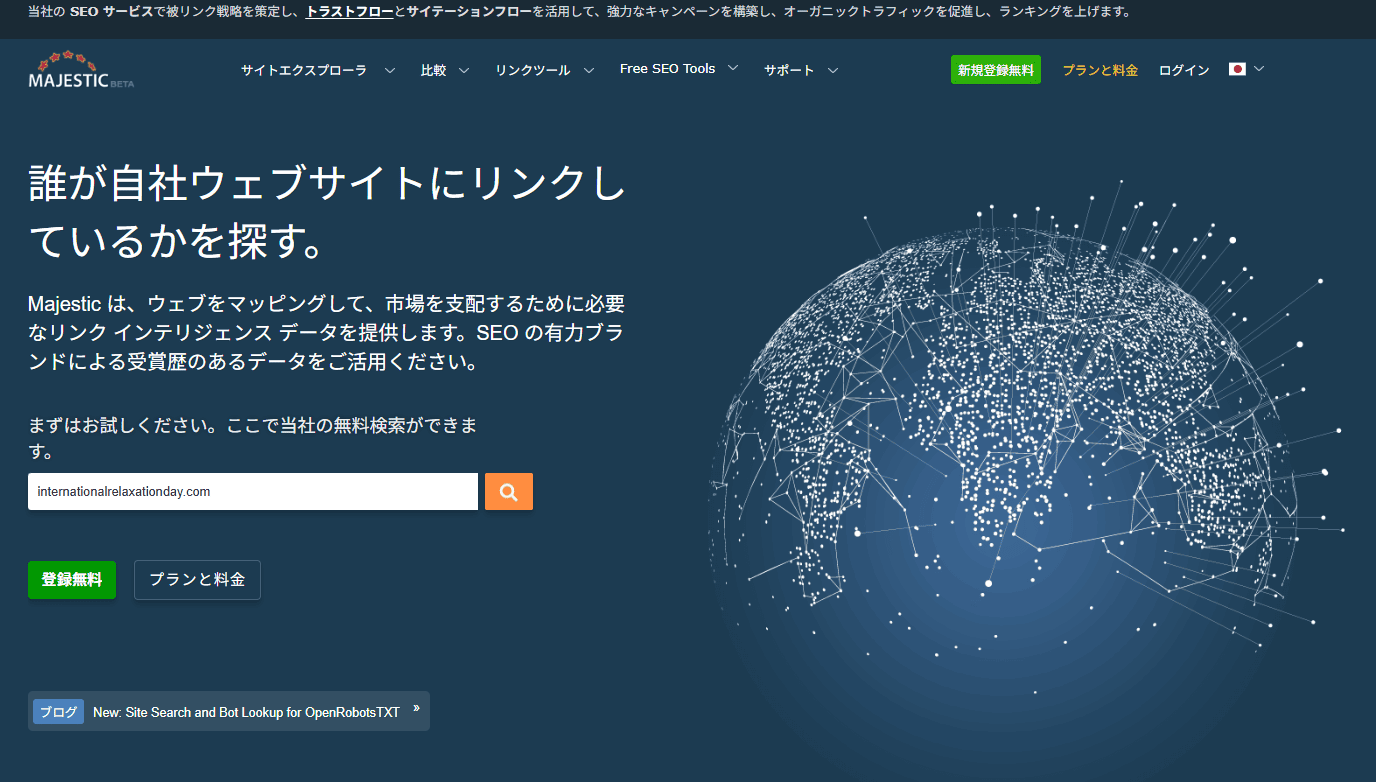Click the green 新規登録無料 button
The image size is (1376, 782).
(x=996, y=70)
